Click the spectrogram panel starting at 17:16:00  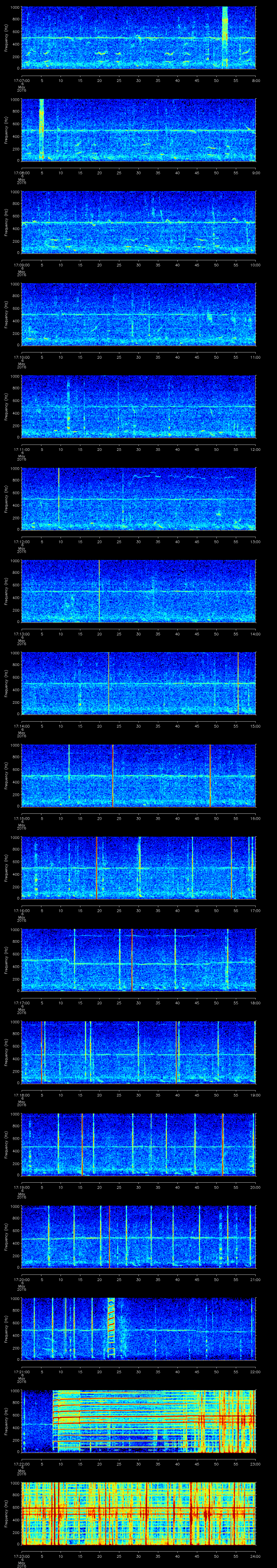[x=138, y=868]
